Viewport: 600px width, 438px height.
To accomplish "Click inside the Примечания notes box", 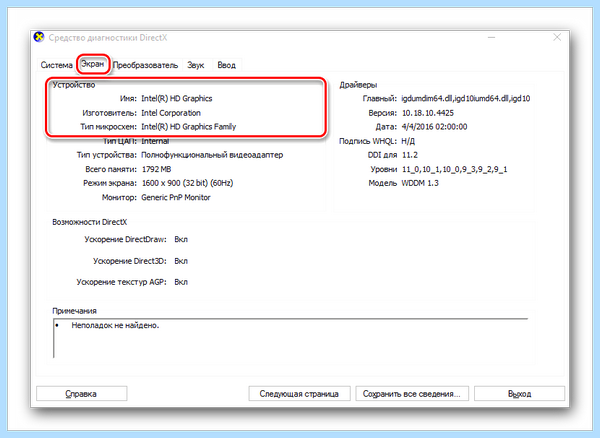I will (x=291, y=339).
